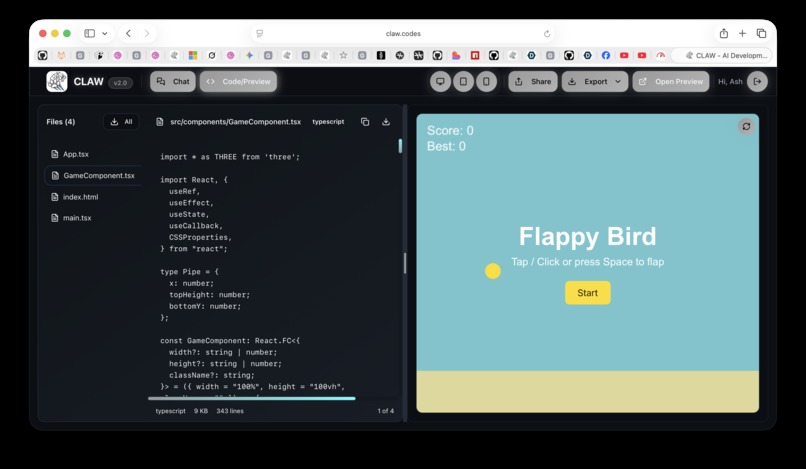Screen dimensions: 806x469
Task: Go back with the Safari back arrow
Action: click(x=129, y=33)
